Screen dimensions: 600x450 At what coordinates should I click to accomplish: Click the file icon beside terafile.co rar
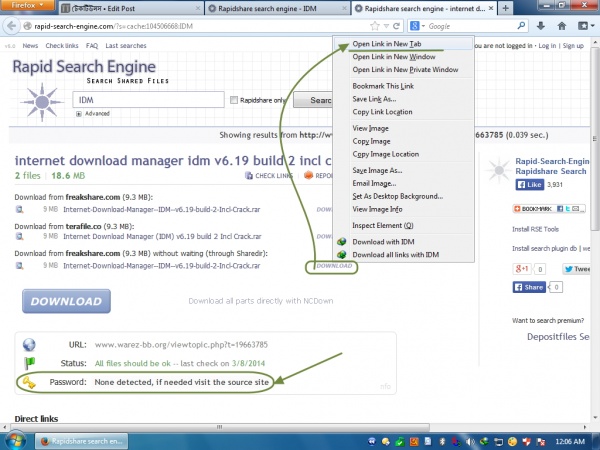point(19,236)
